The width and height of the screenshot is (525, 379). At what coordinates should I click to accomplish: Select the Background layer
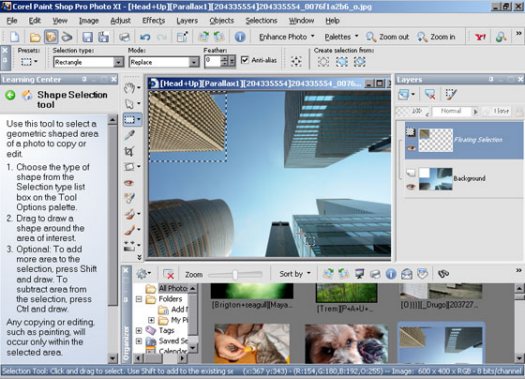[463, 179]
